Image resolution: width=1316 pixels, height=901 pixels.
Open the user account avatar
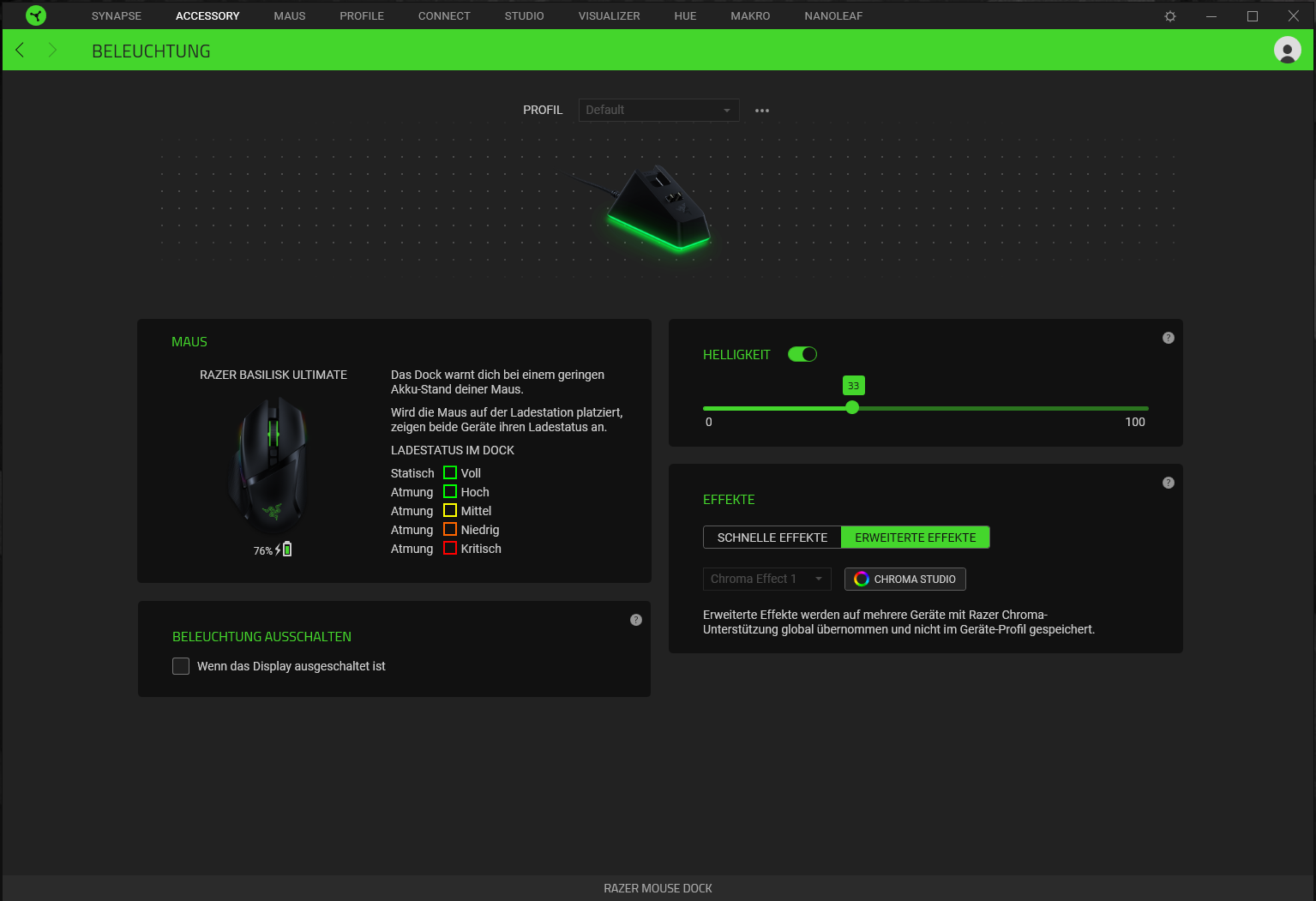[x=1287, y=50]
